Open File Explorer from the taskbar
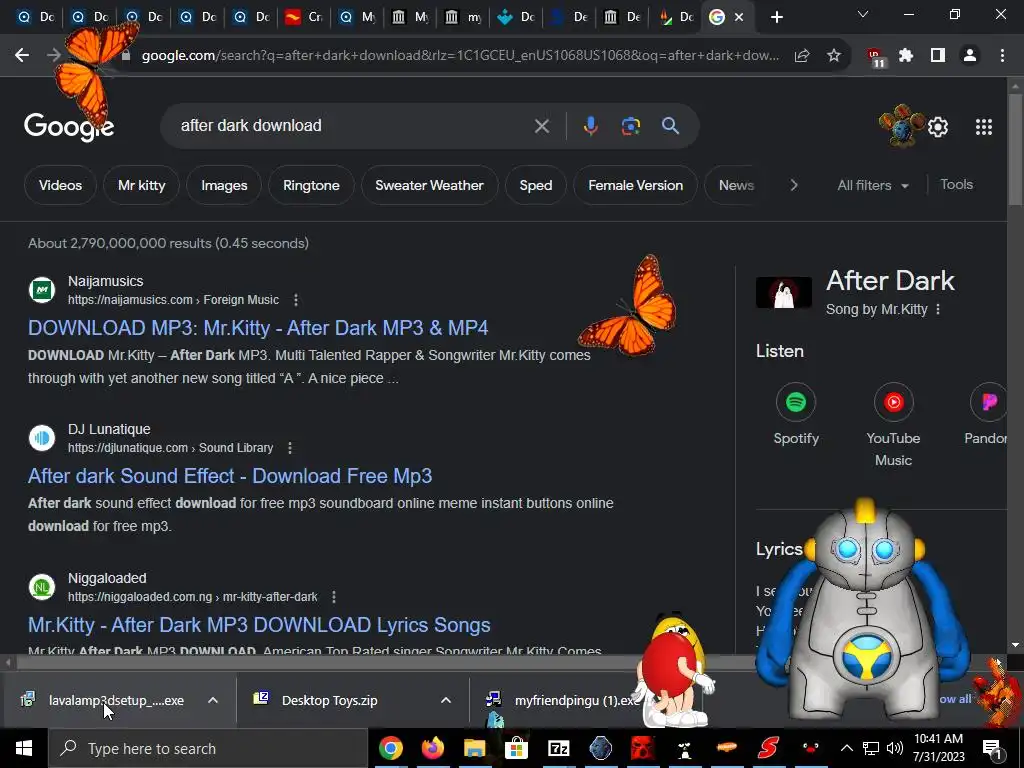1024x768 pixels. (475, 748)
